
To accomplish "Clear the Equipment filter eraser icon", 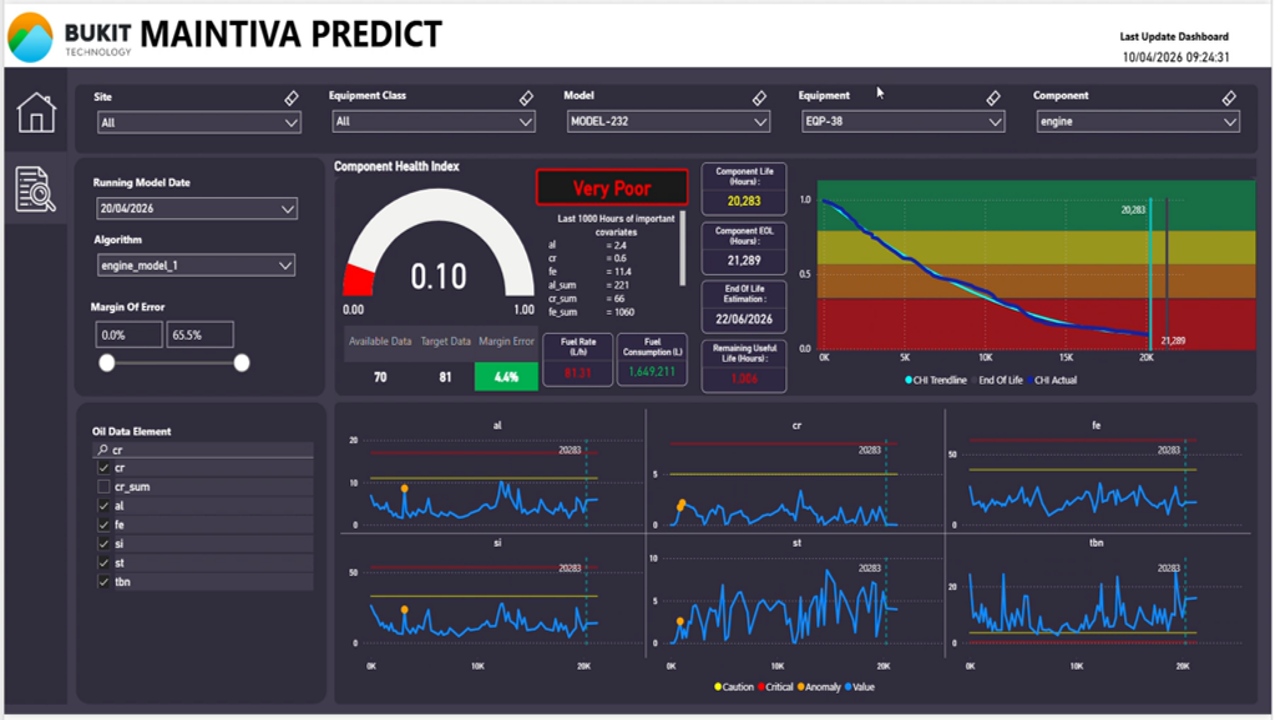I will coord(994,98).
